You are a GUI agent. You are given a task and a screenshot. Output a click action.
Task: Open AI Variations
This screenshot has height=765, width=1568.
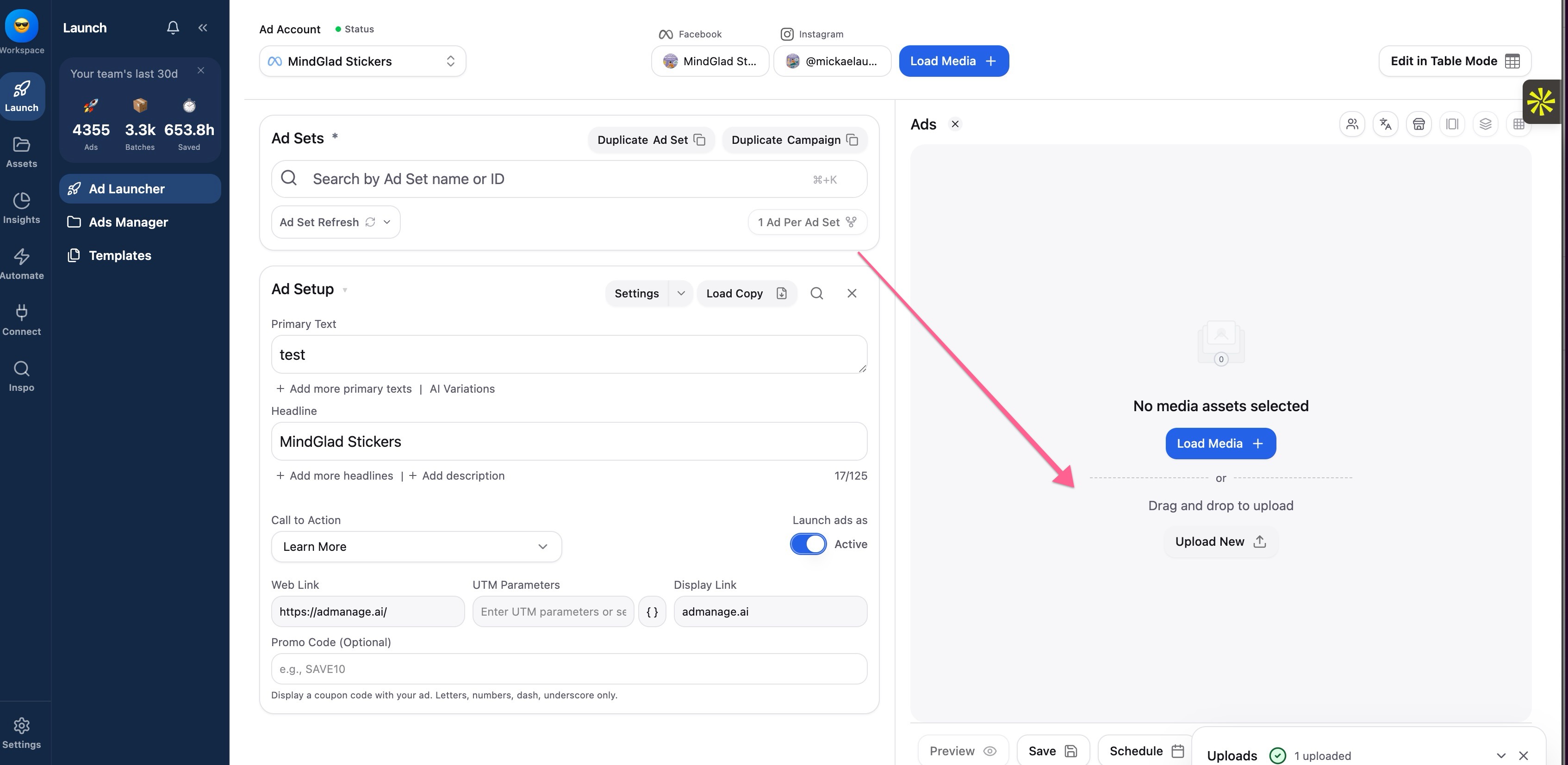click(462, 389)
